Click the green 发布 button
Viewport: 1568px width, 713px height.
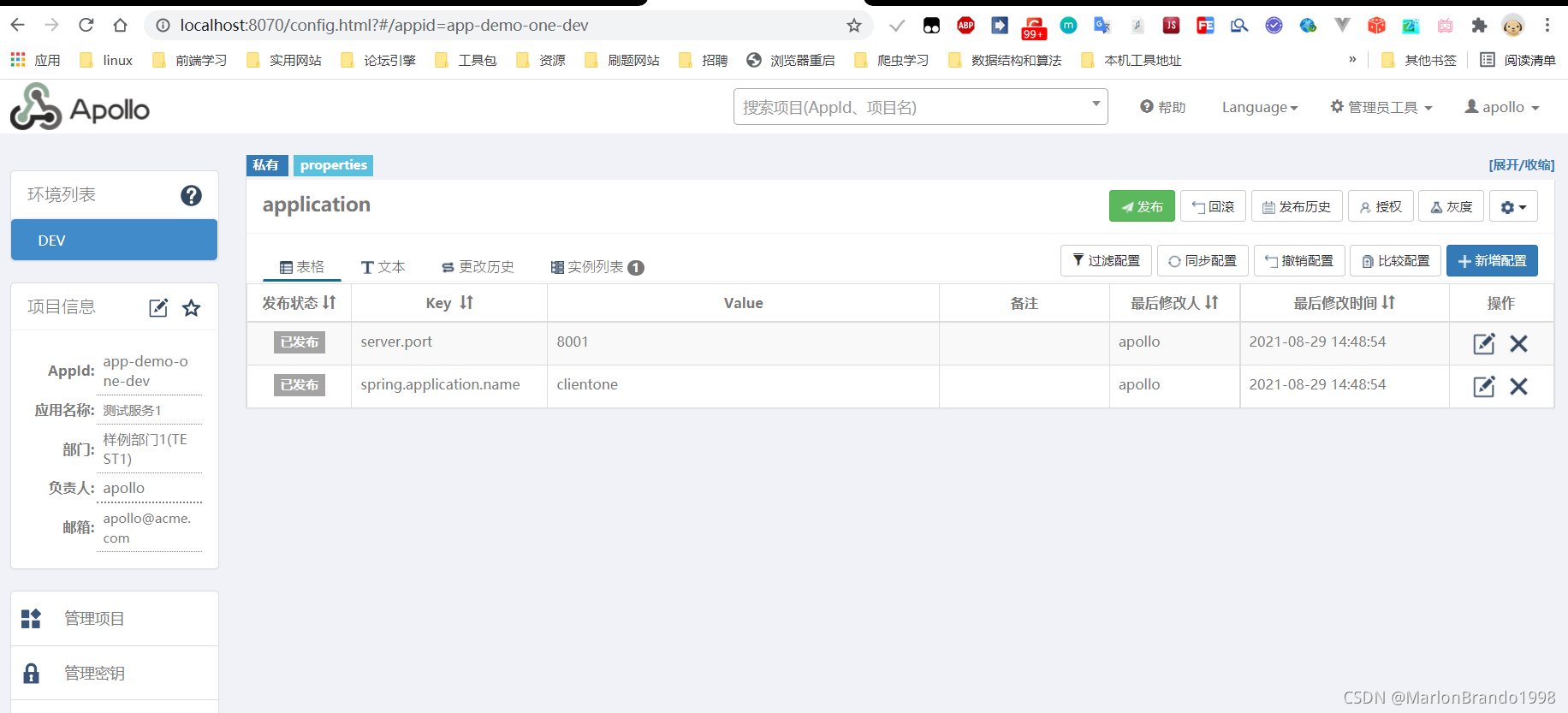[1142, 207]
